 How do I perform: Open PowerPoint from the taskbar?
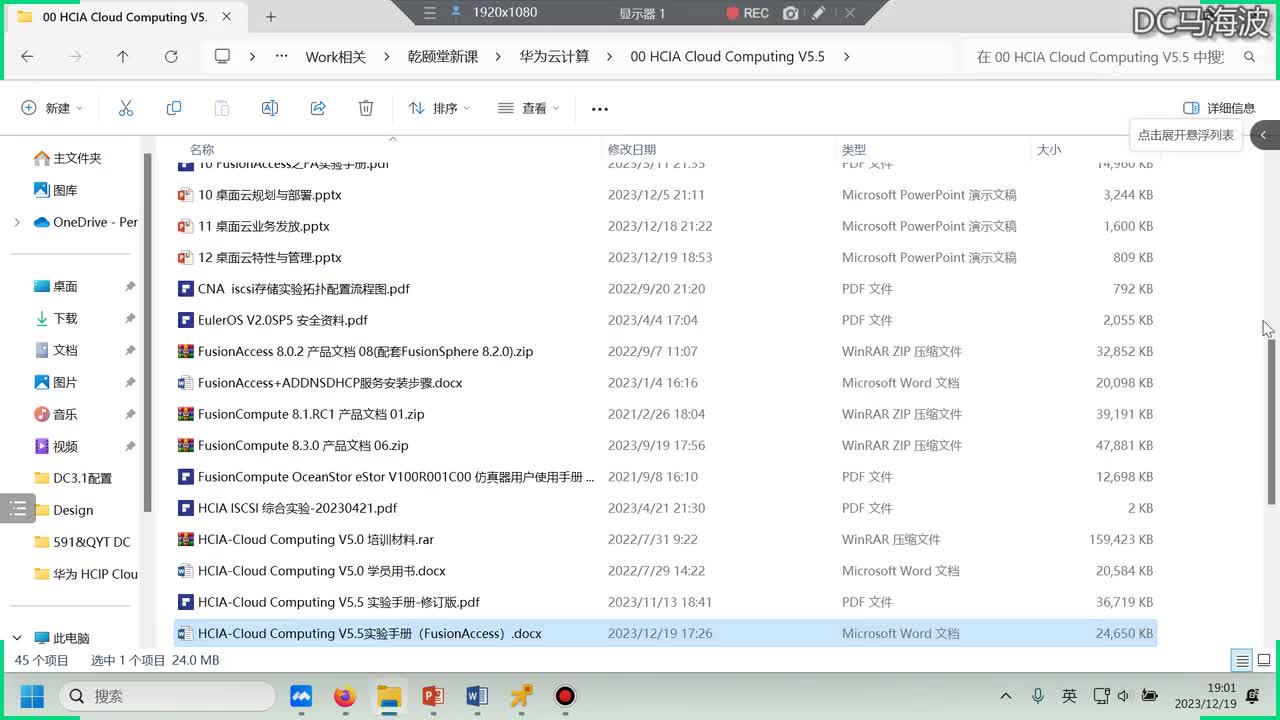(x=433, y=696)
